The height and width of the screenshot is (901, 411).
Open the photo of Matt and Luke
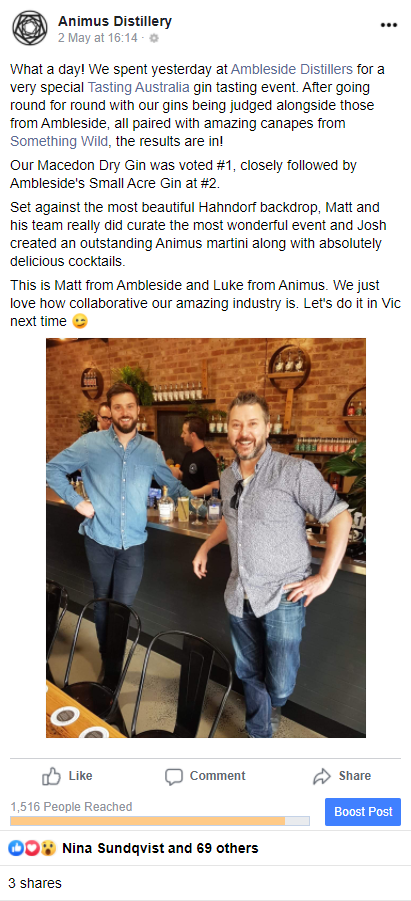(206, 538)
